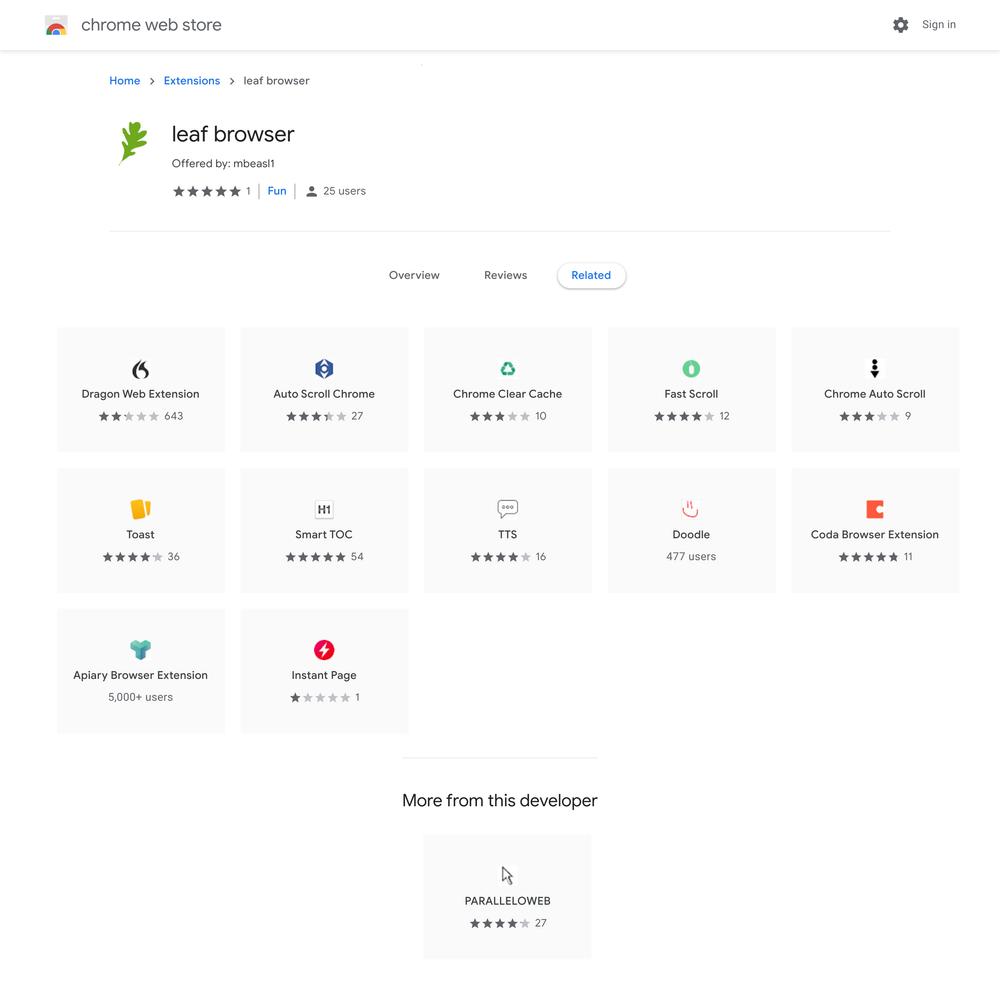1000x1000 pixels.
Task: Click the Instant Page lightning icon
Action: tap(324, 649)
